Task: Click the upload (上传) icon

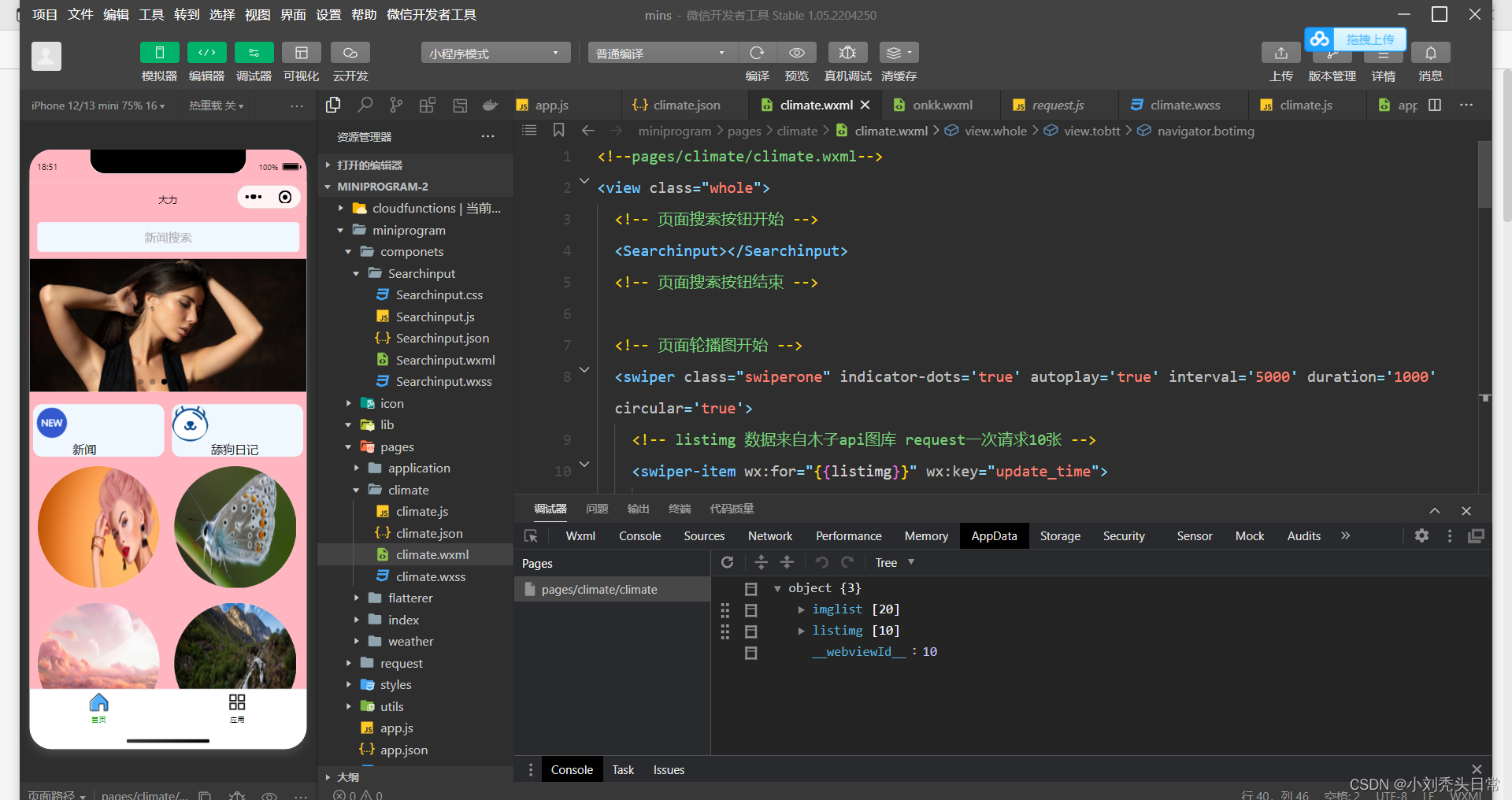Action: click(1281, 53)
